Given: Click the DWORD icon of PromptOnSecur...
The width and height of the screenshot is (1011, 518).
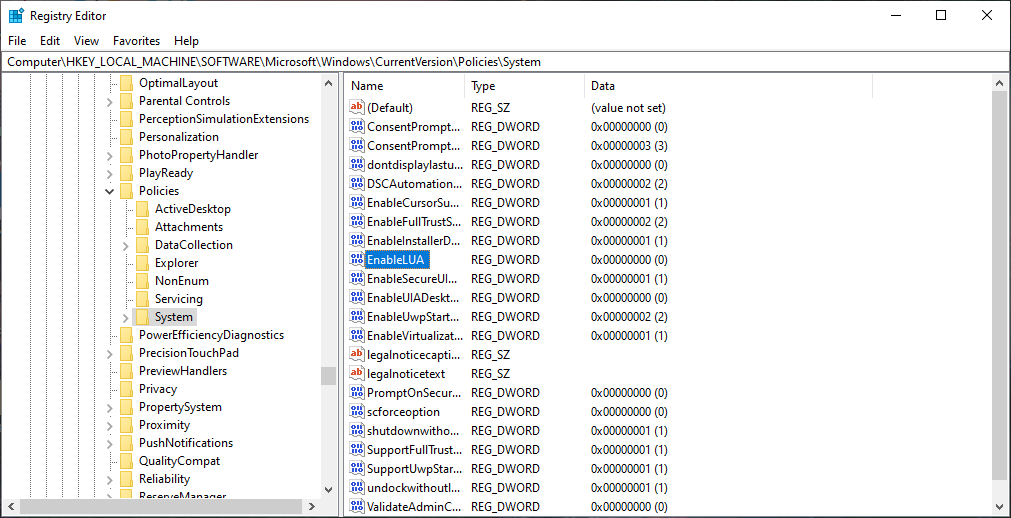Looking at the screenshot, I should click(x=357, y=392).
